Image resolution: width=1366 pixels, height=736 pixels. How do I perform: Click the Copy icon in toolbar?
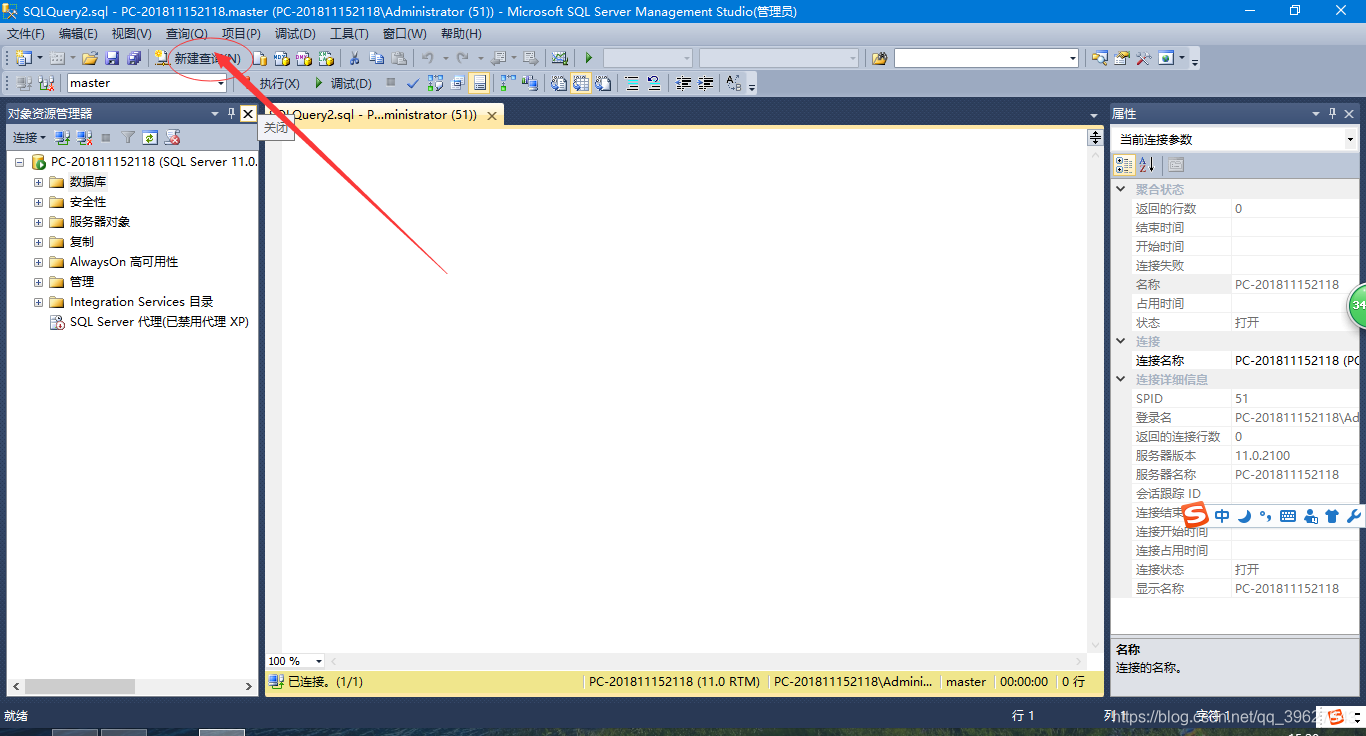[x=376, y=58]
